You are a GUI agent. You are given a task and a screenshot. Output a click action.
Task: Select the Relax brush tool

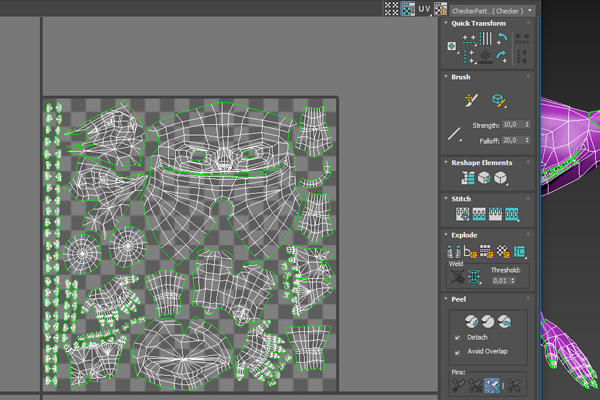click(499, 101)
